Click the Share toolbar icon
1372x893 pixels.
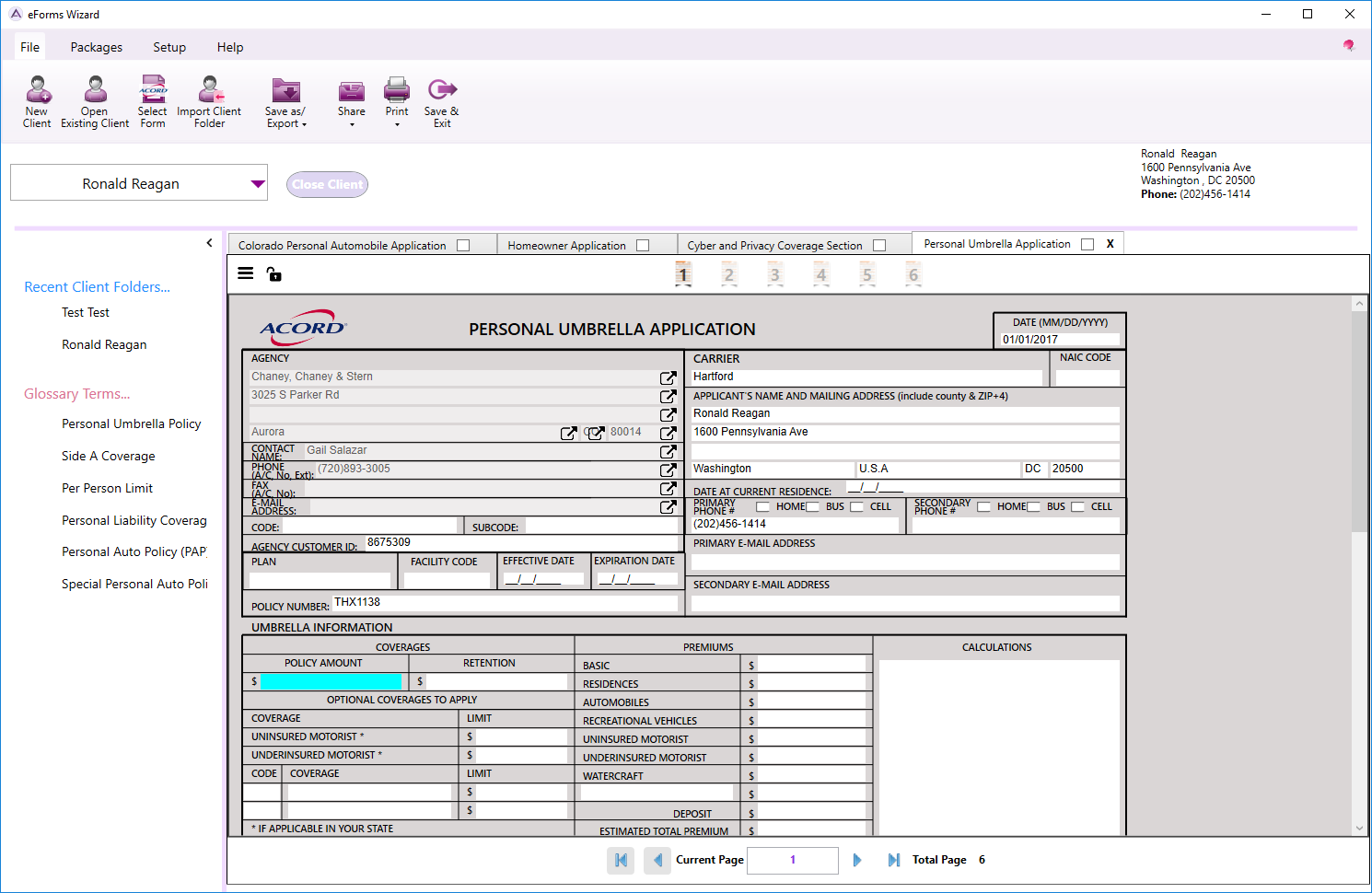(x=352, y=89)
